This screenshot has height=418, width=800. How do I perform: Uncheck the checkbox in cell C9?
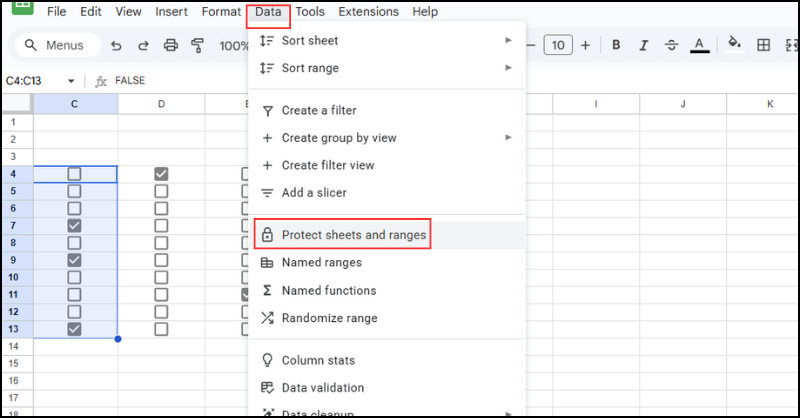tap(74, 260)
